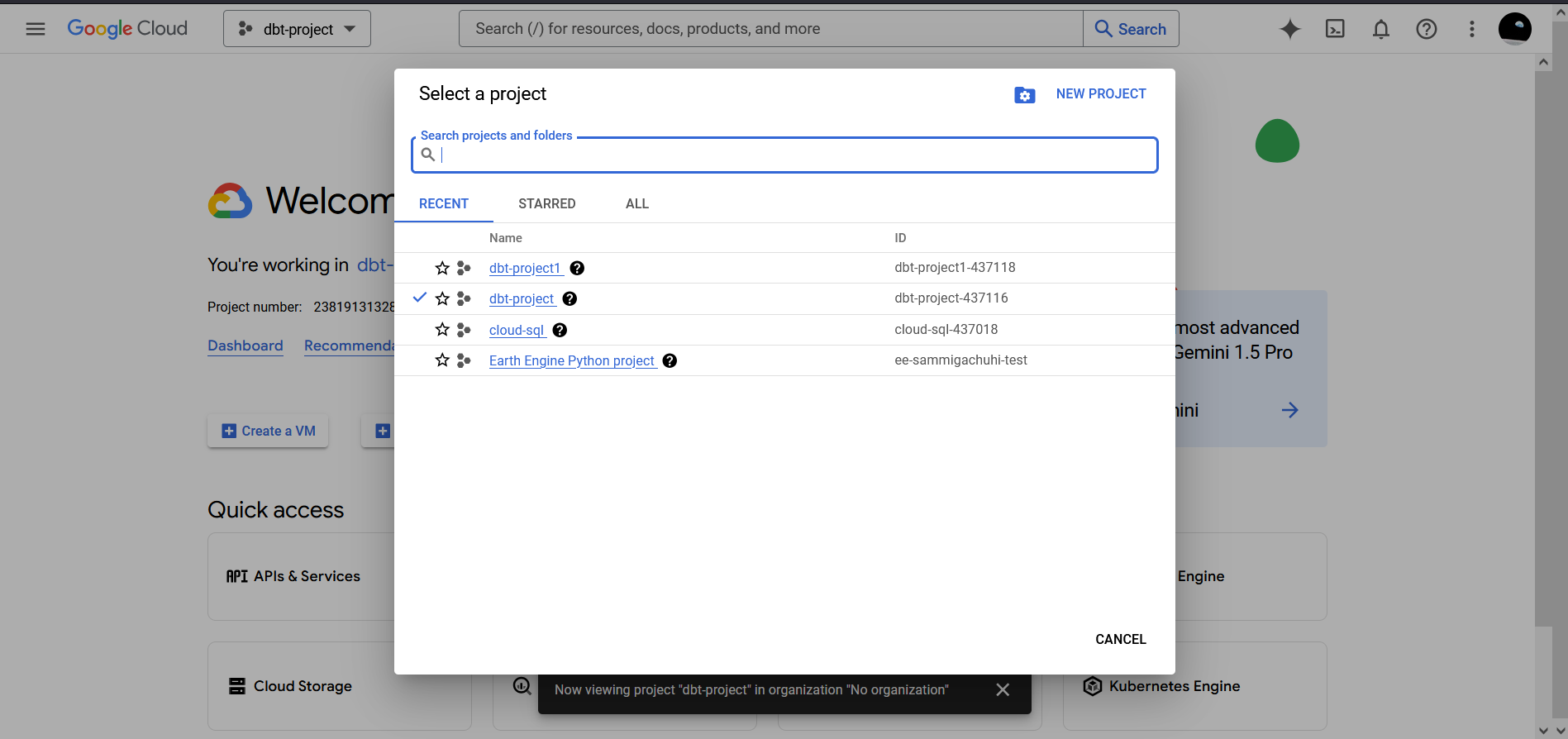
Task: Click the project type icon for cloud-sql
Action: coord(464,330)
